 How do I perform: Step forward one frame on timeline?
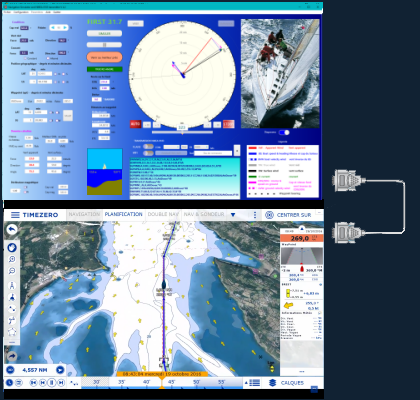click(x=61, y=383)
